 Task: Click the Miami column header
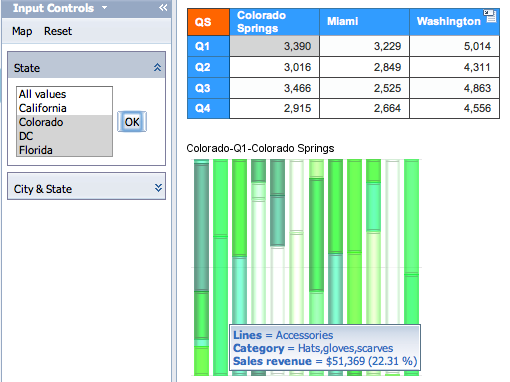[364, 22]
